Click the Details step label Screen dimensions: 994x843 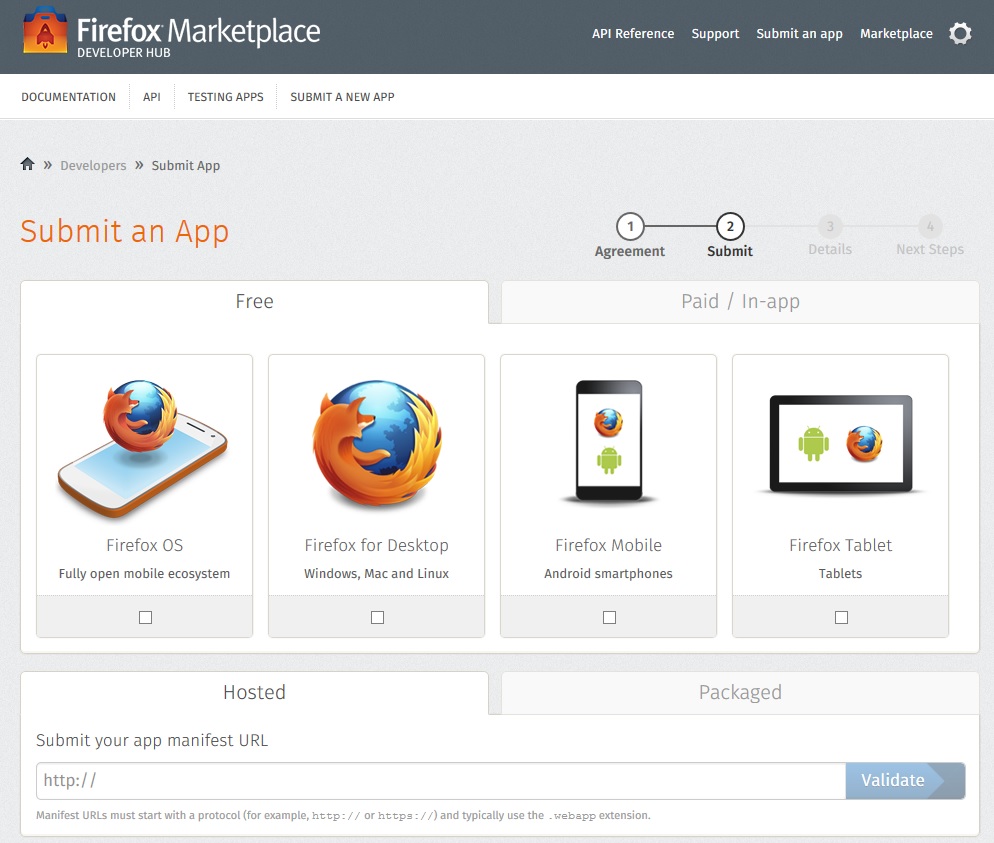[x=830, y=250]
